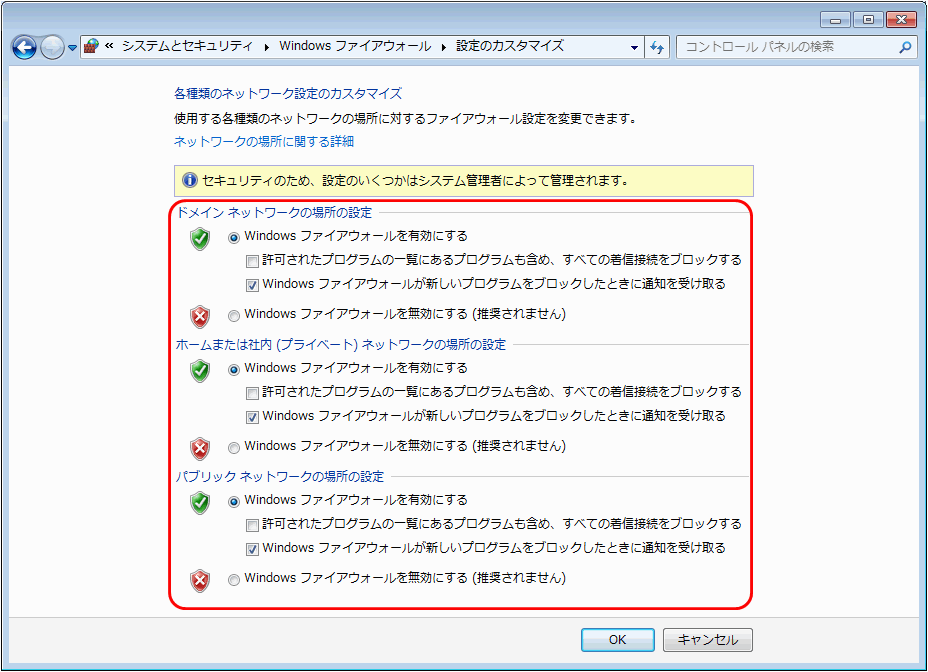
Task: Click the green shield icon for public network
Action: (x=199, y=502)
